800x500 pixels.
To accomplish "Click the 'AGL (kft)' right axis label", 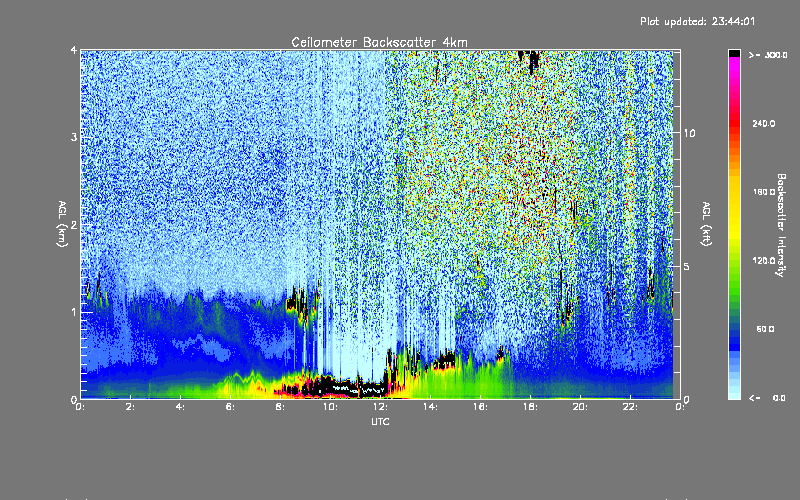I will coord(706,224).
